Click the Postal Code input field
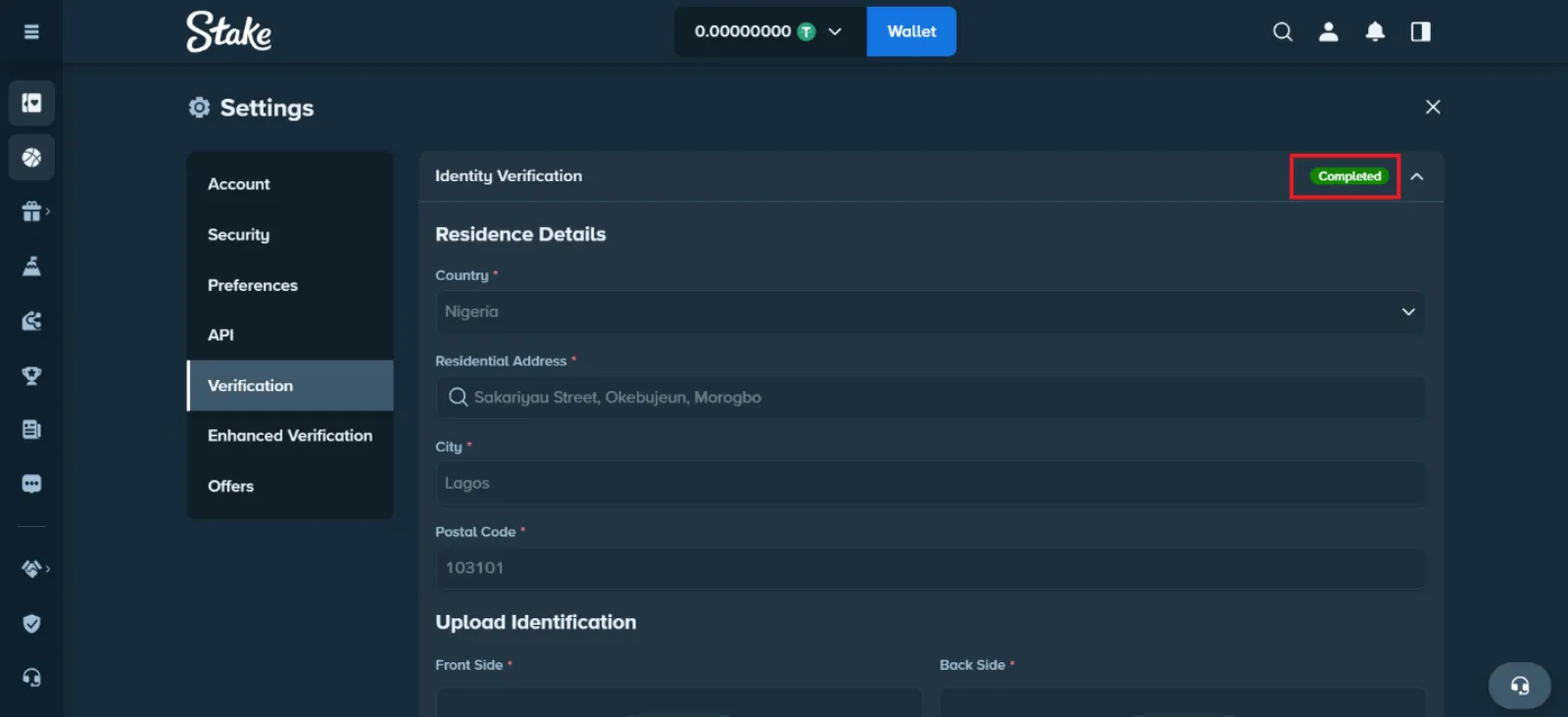 point(930,568)
